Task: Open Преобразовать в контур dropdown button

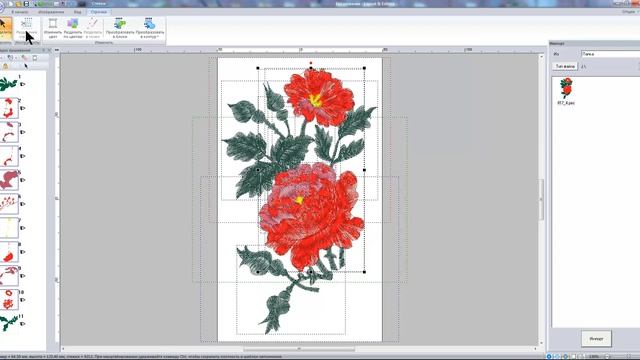Action: coord(150,28)
